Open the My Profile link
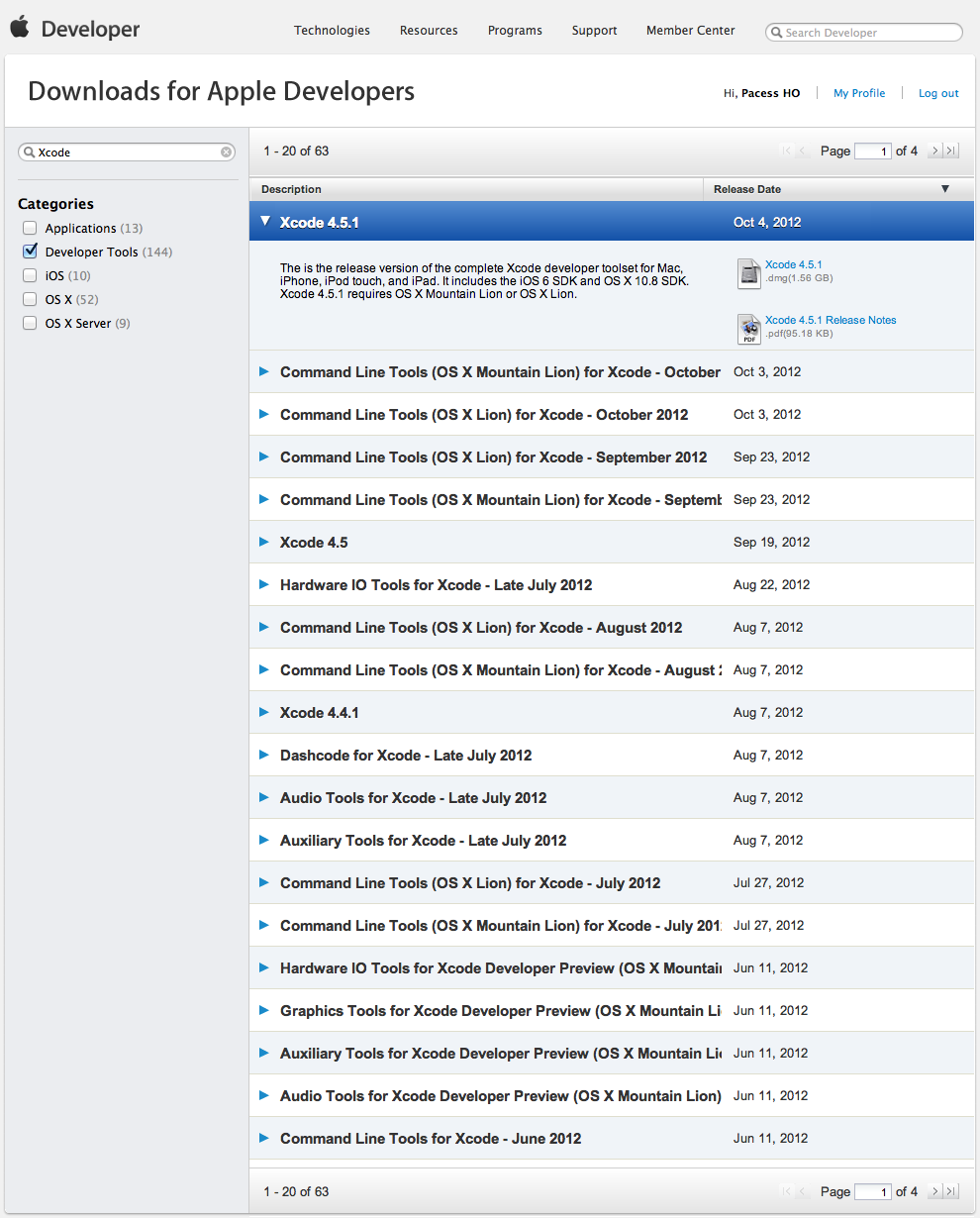This screenshot has width=980, height=1218. point(859,93)
